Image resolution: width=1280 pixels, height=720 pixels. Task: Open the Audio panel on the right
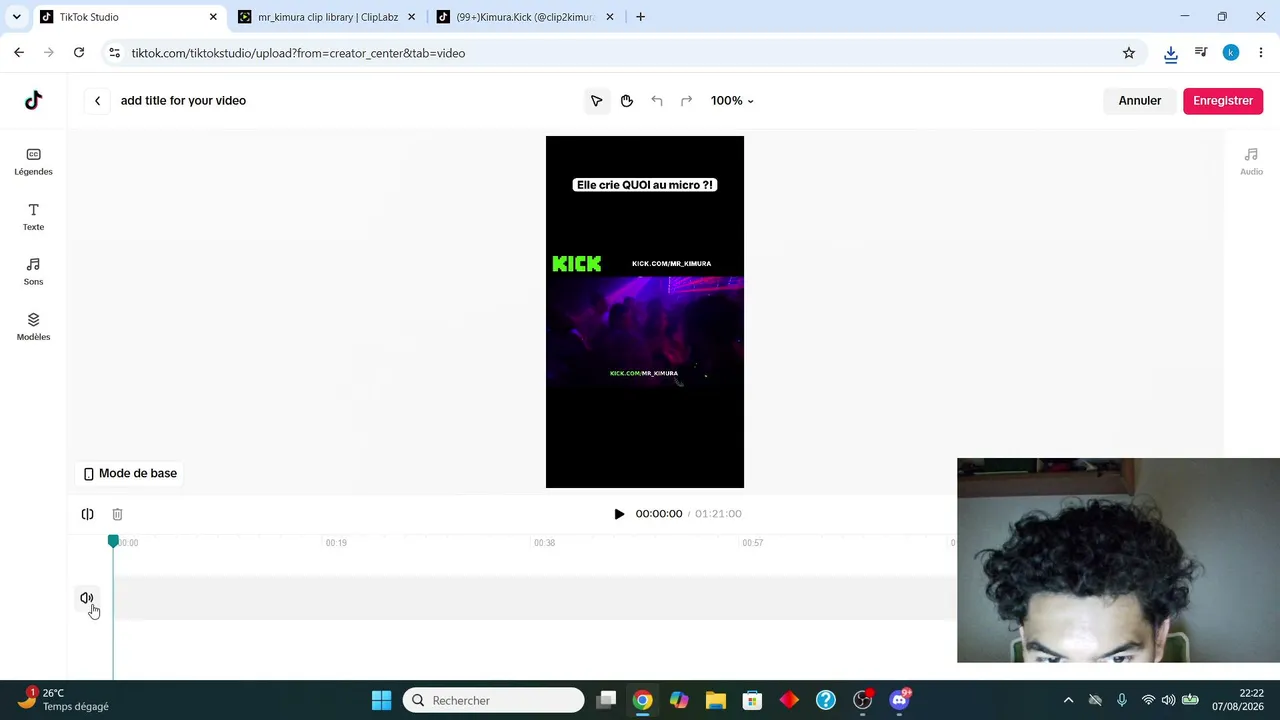tap(1251, 161)
